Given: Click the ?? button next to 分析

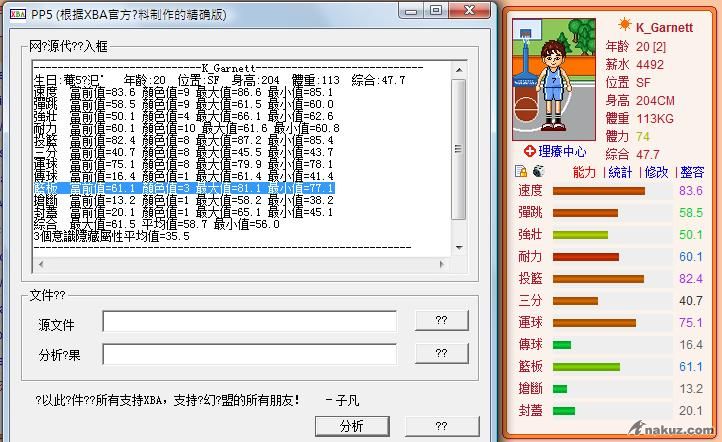Looking at the screenshot, I should point(442,426).
